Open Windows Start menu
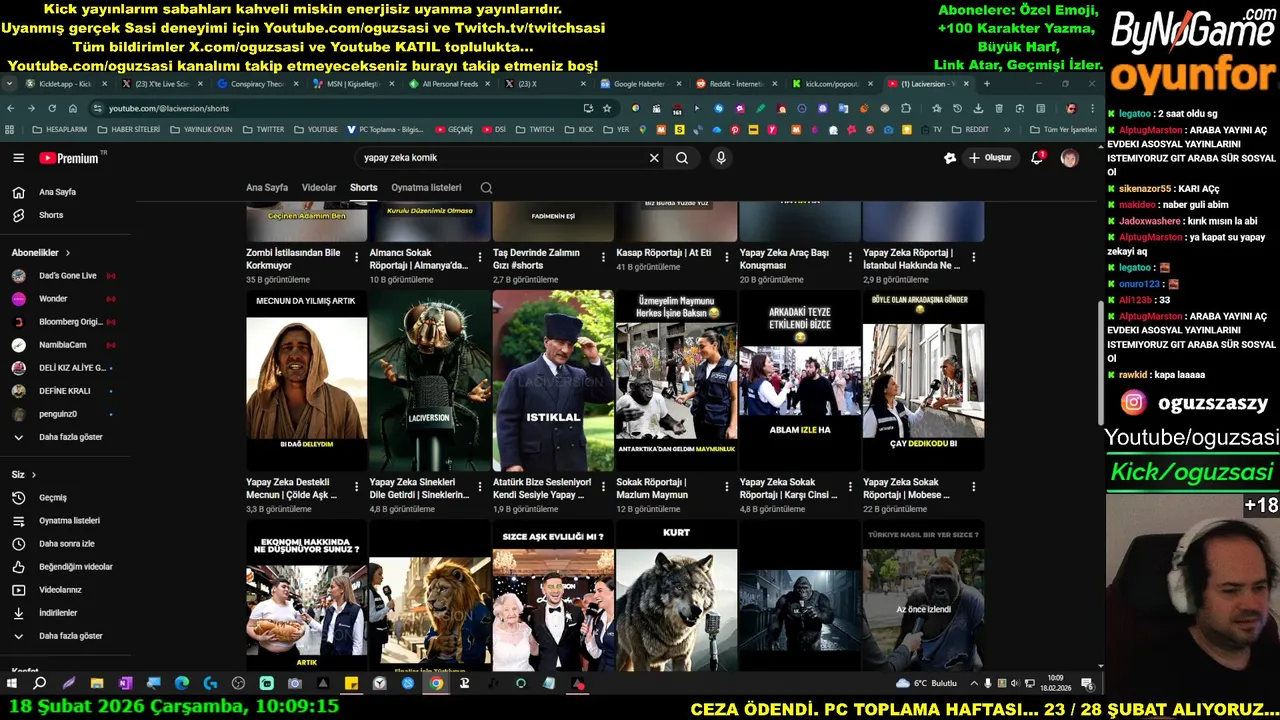The image size is (1280, 720). pos(12,684)
